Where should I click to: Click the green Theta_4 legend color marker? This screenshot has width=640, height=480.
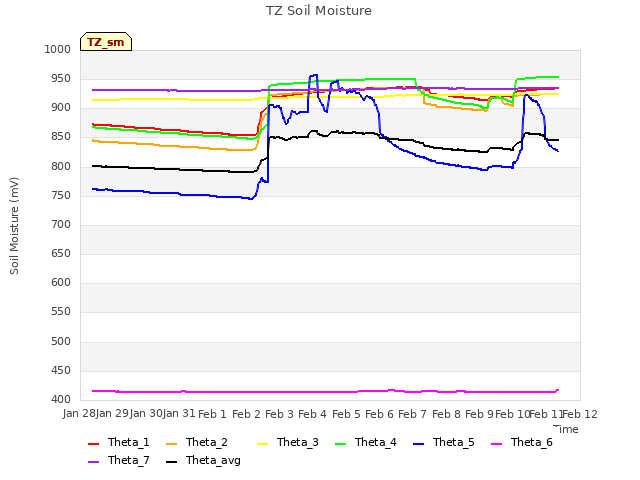tap(340, 444)
